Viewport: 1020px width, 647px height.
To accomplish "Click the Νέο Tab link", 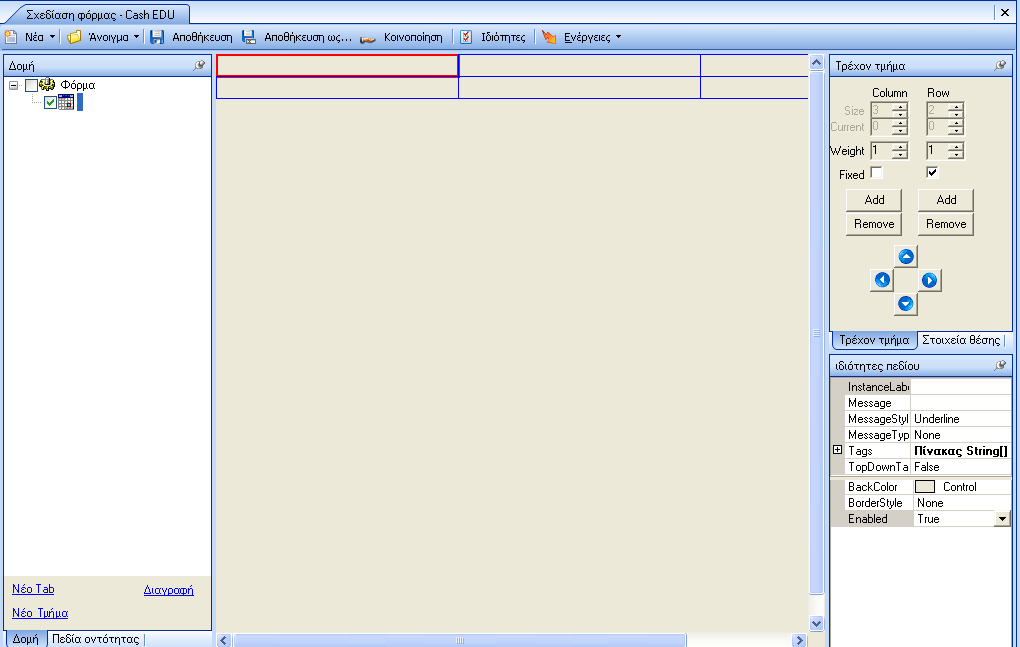I will coord(33,589).
